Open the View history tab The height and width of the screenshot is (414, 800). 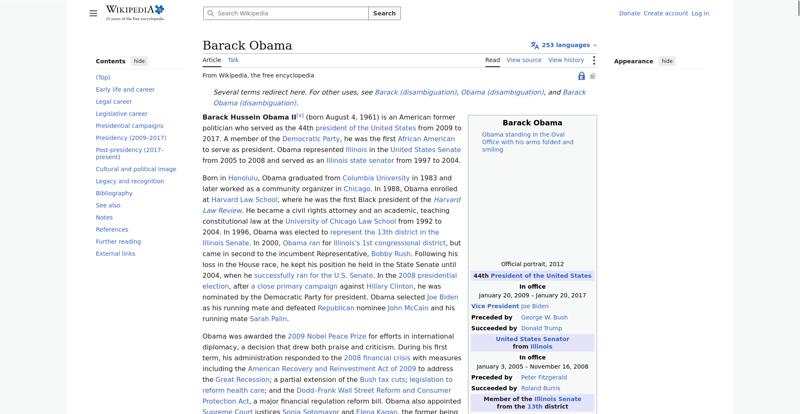click(x=566, y=60)
